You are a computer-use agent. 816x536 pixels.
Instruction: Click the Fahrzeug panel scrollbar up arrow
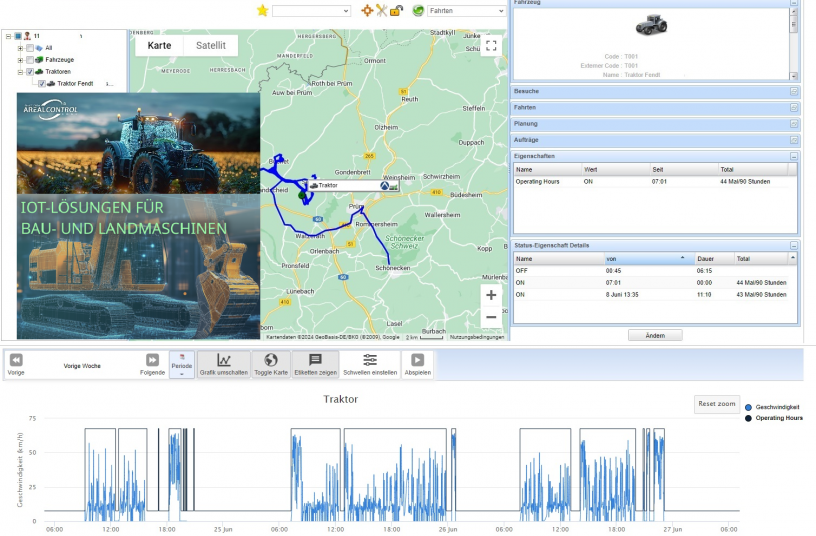coord(793,12)
